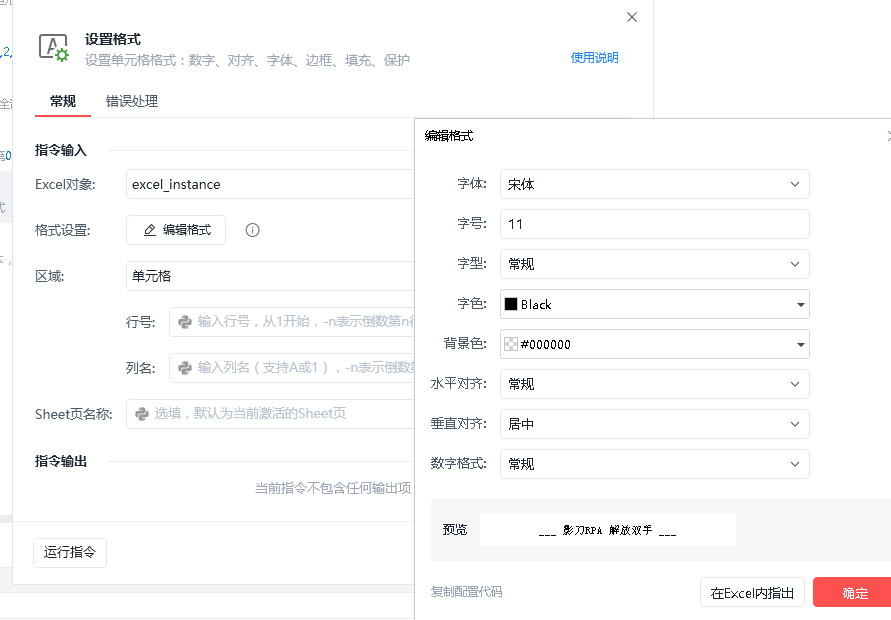Close the 设置格式 dialog
Screen dimensions: 891x620
click(x=632, y=17)
